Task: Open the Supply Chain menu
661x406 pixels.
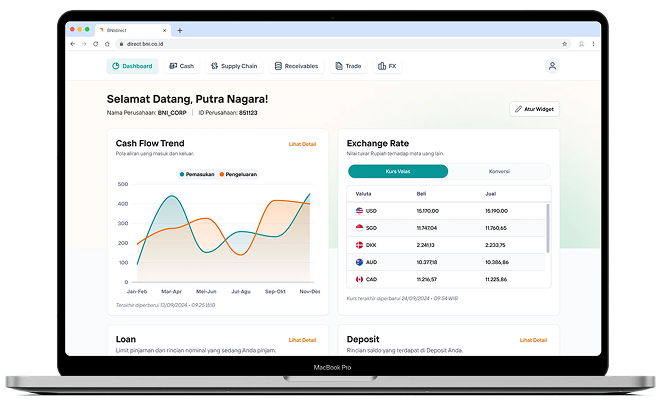Action: pos(233,66)
